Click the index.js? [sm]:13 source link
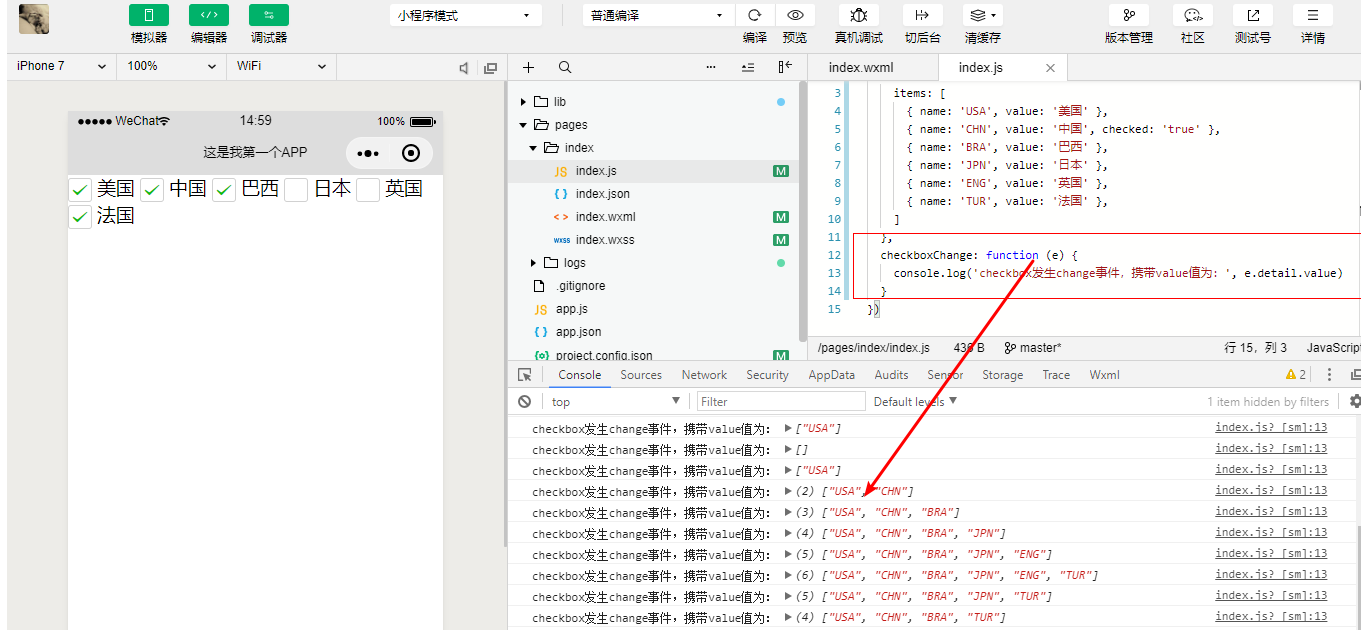1361x630 pixels. coord(1271,428)
